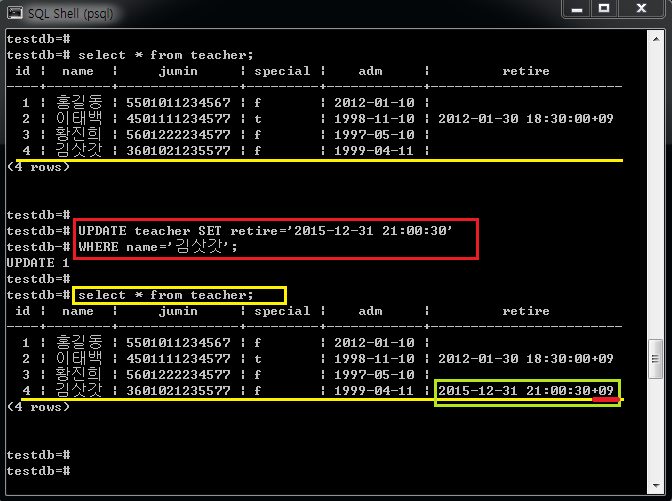The image size is (672, 501).
Task: Click the "WHERE name='김삿갓';" line
Action: 157,246
